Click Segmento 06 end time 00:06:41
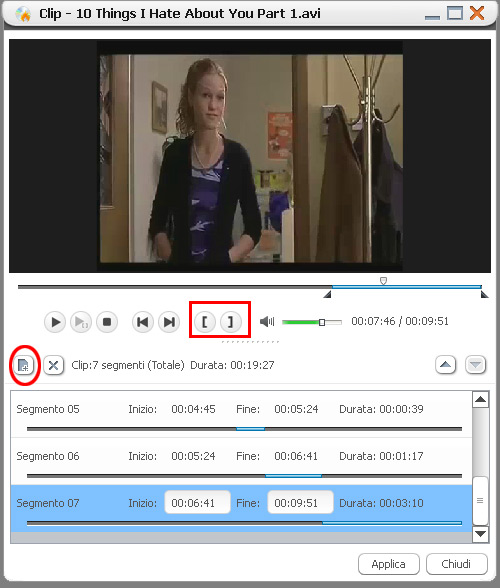 point(296,456)
